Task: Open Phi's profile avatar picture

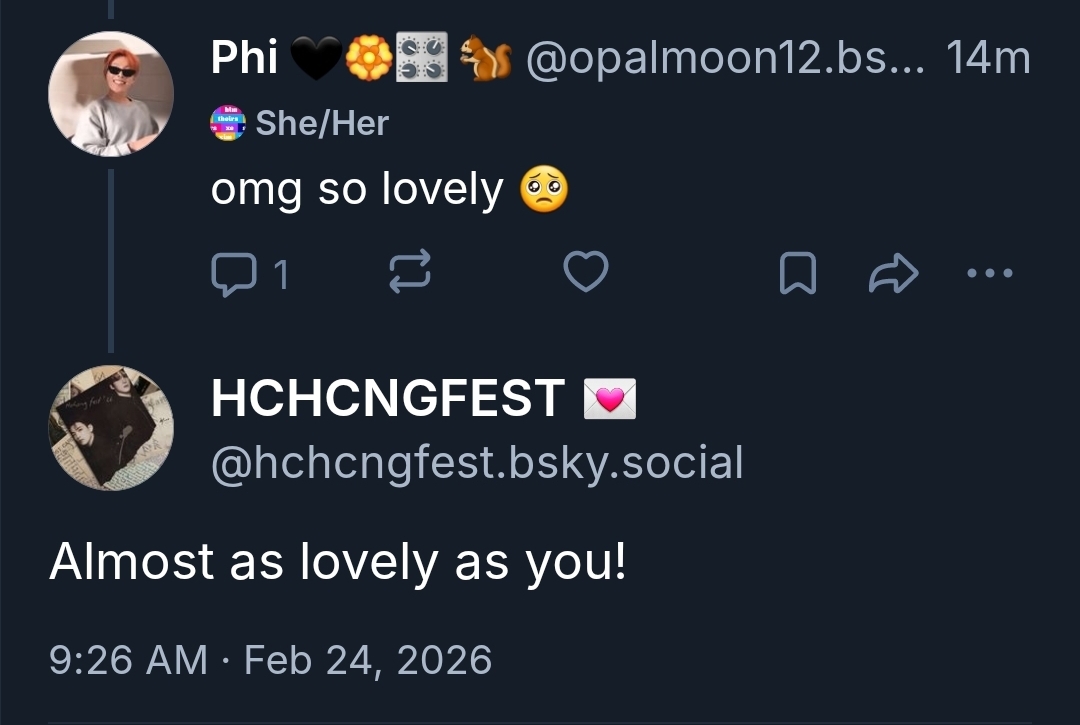Action: point(111,94)
